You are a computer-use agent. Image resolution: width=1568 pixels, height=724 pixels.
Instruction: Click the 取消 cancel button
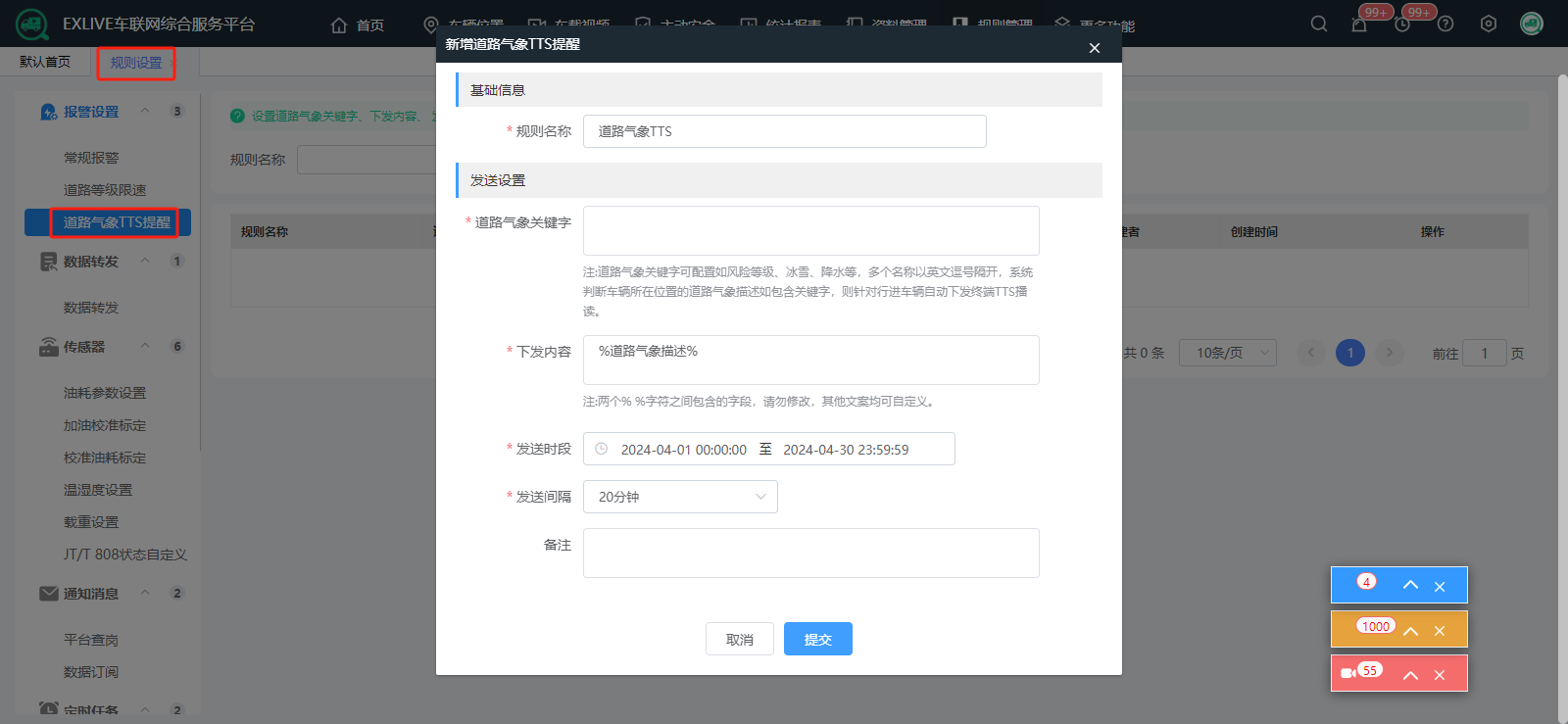(x=739, y=639)
